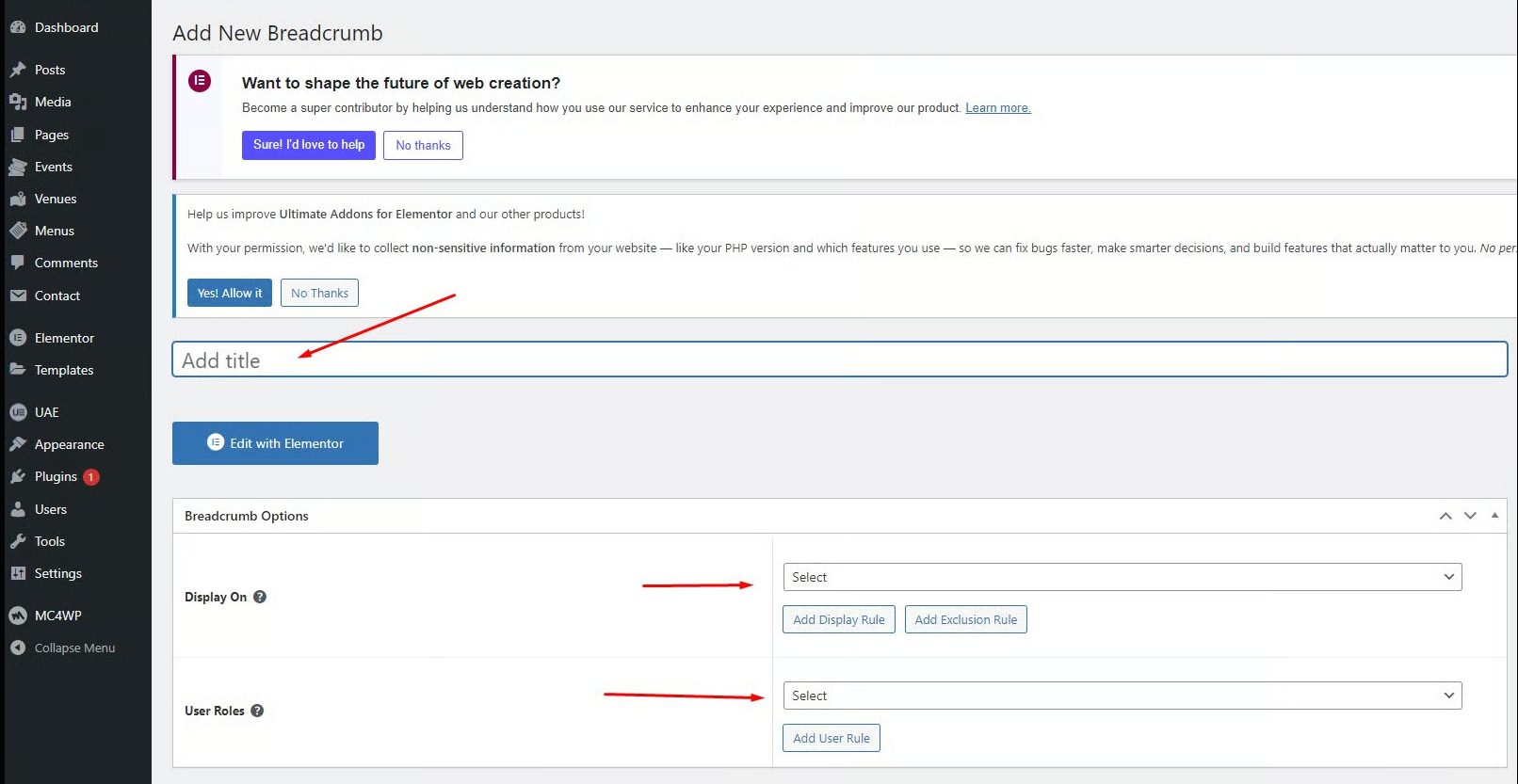This screenshot has height=784, width=1518.
Task: Click the Add Display Rule button
Action: coord(838,619)
